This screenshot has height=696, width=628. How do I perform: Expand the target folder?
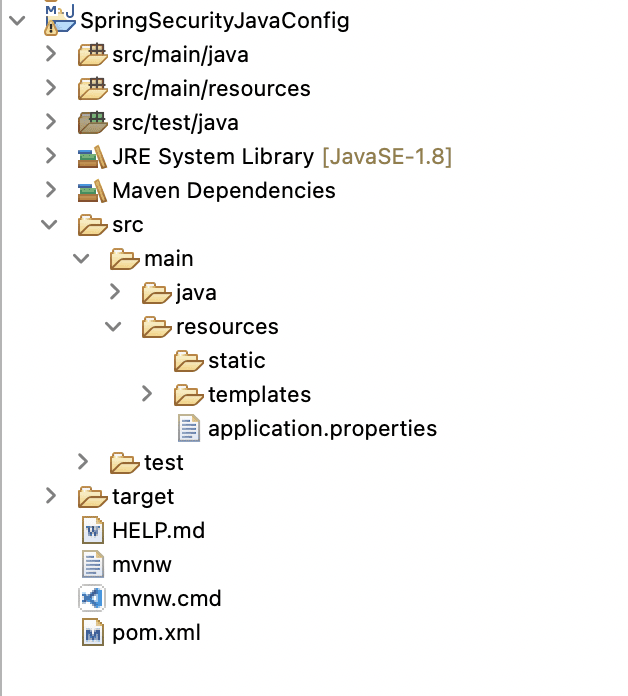pyautogui.click(x=51, y=496)
